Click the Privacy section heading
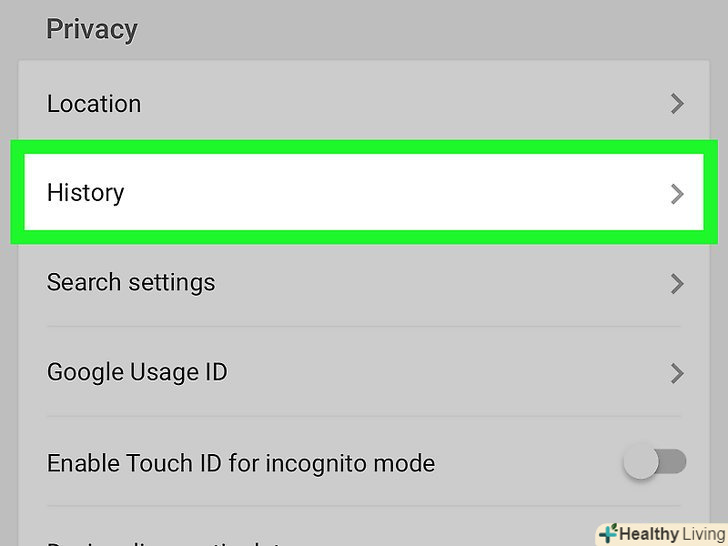Screen dimensions: 728x546 [x=91, y=29]
